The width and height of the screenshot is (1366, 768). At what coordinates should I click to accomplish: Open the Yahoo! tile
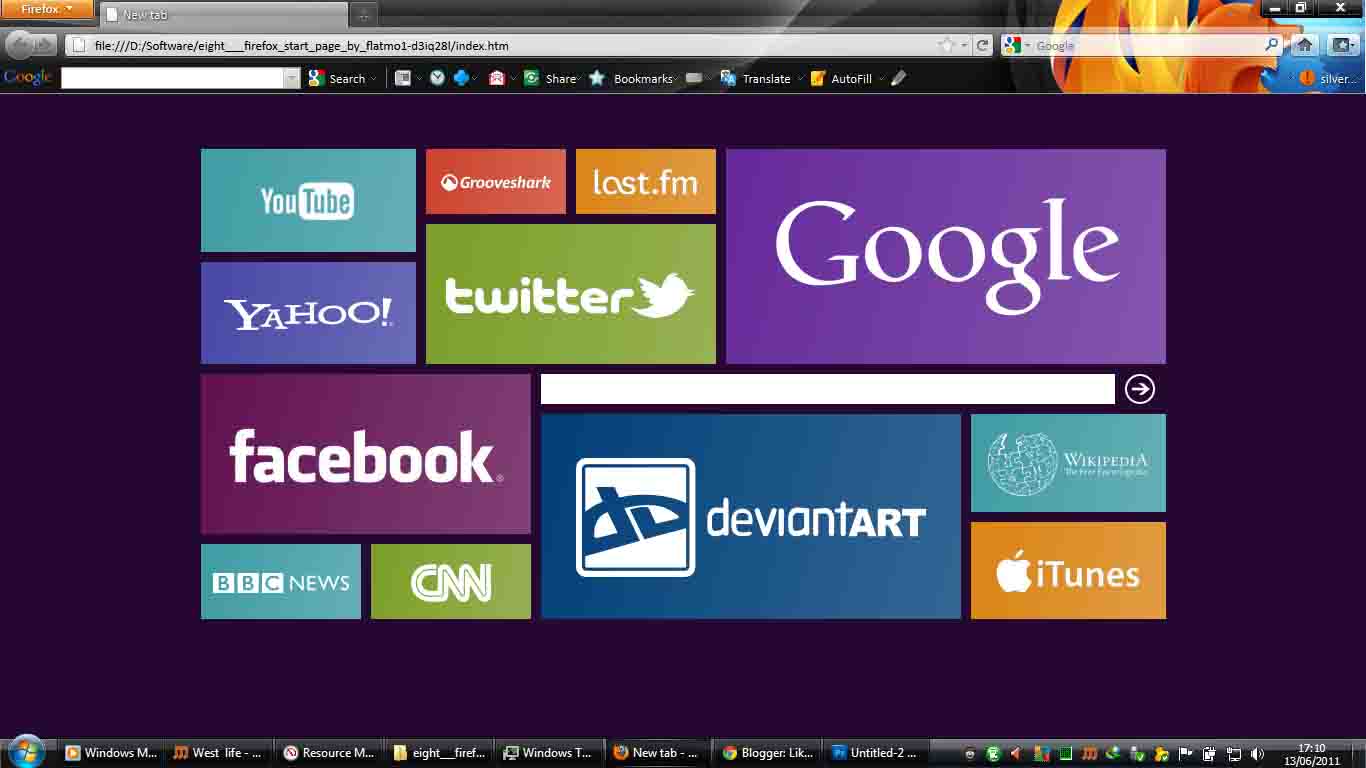(308, 313)
